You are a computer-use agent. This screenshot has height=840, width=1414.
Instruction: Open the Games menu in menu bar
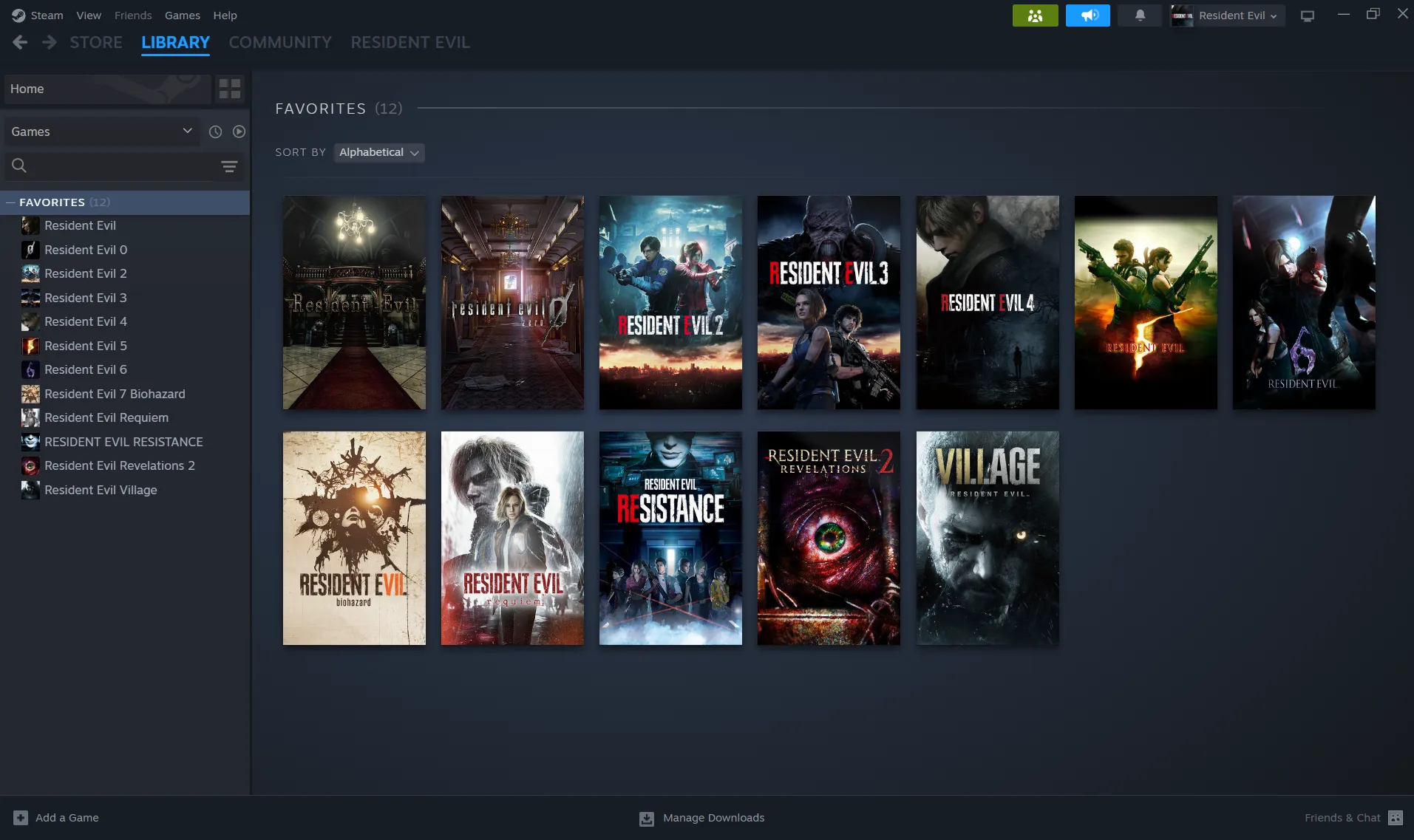pyautogui.click(x=182, y=16)
